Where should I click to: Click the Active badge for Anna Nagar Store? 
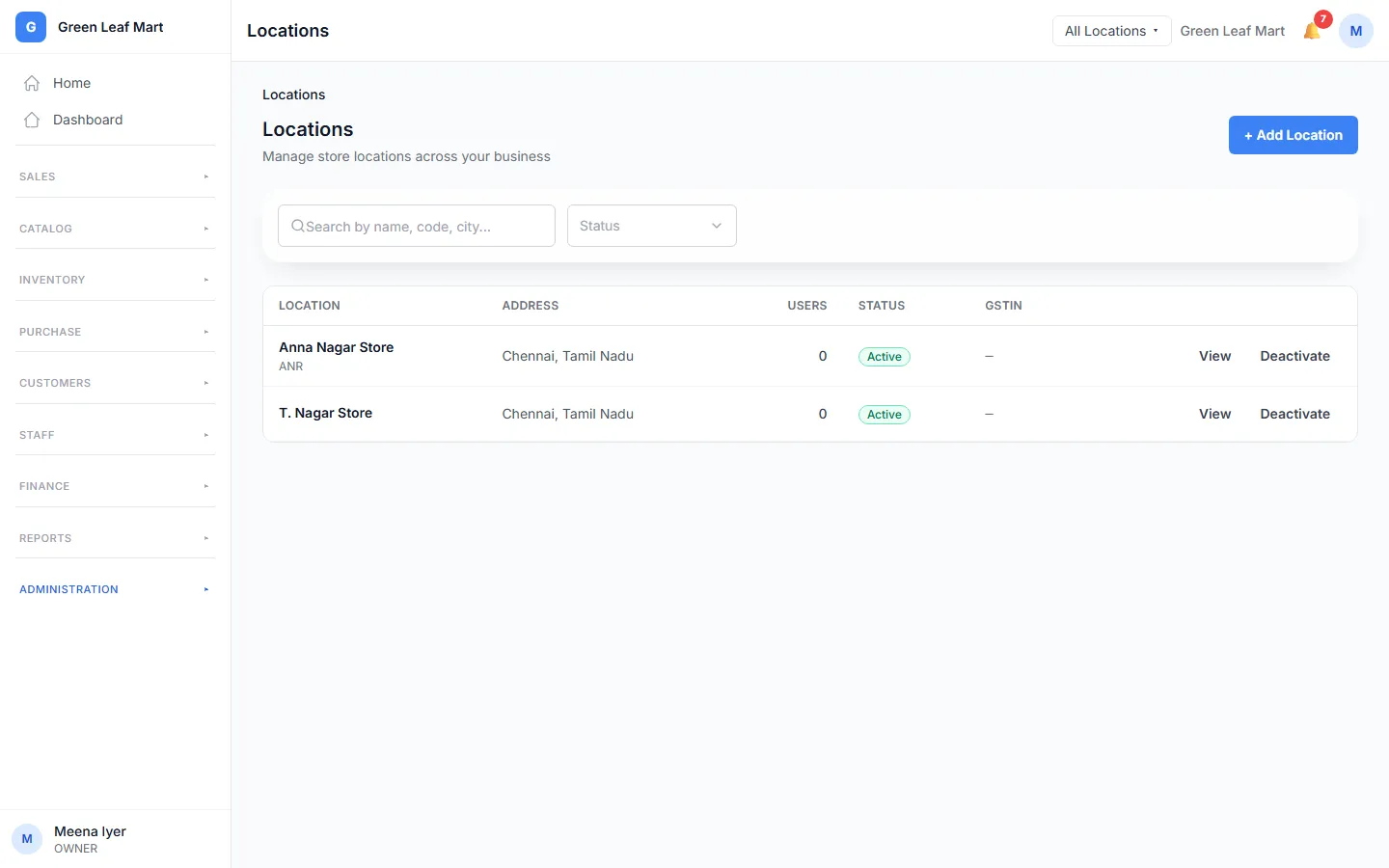[x=884, y=357]
